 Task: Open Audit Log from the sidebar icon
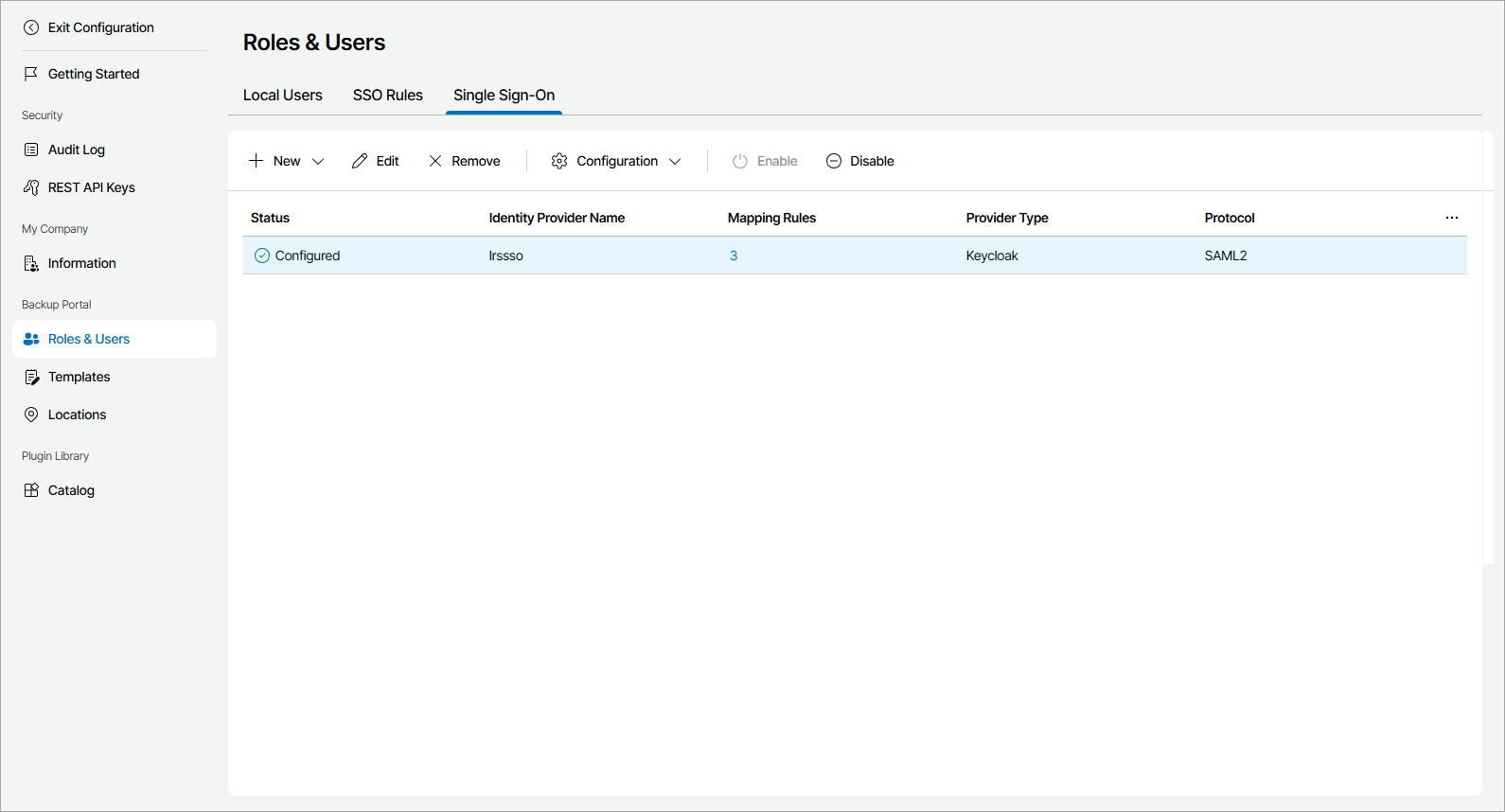pyautogui.click(x=31, y=150)
